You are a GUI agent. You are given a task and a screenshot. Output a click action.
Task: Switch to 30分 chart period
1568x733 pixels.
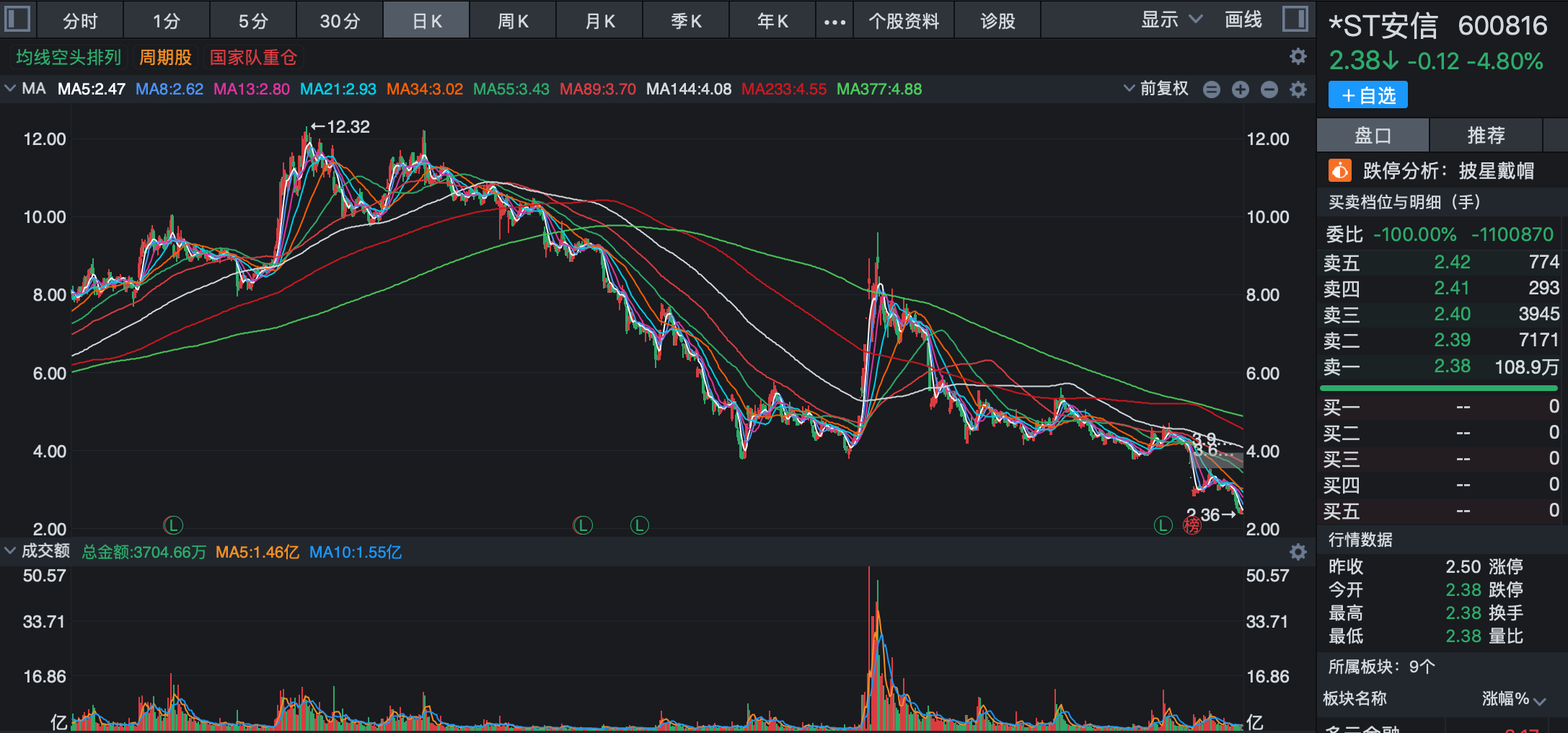pyautogui.click(x=340, y=21)
